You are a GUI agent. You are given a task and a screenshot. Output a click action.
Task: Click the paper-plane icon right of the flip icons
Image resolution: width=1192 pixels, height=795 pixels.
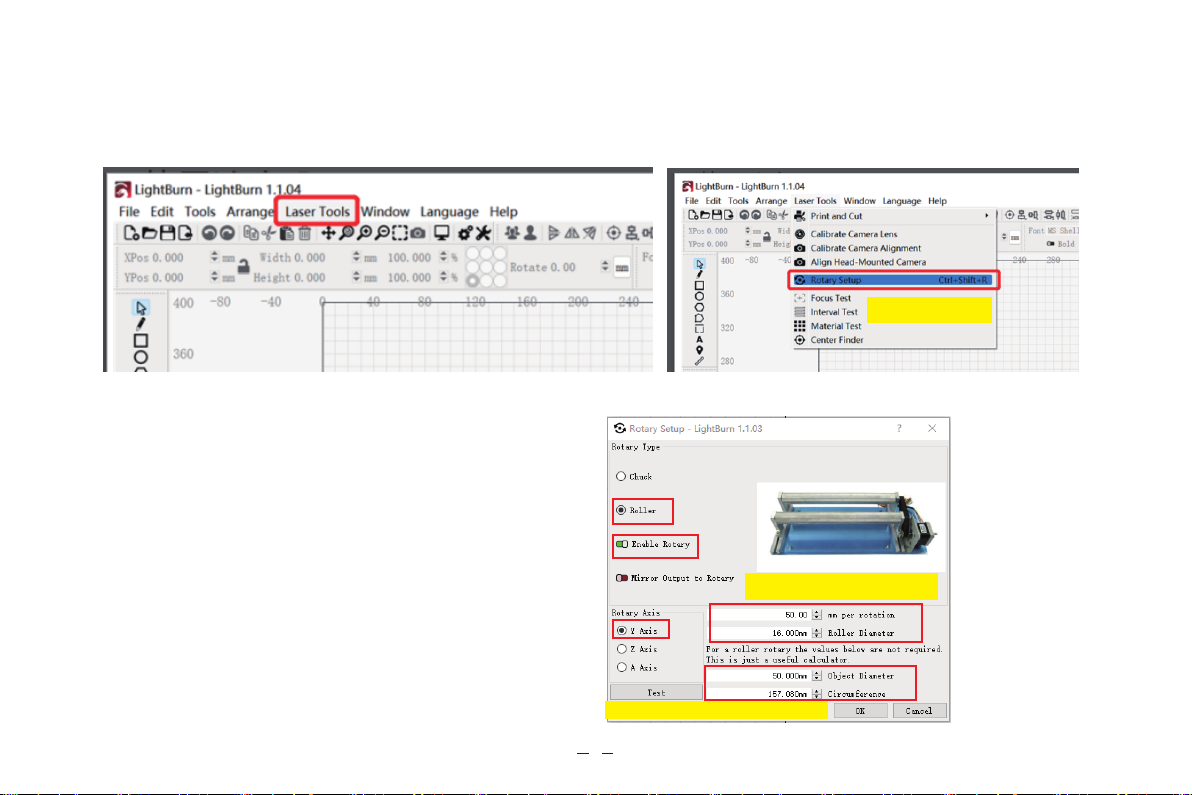(590, 233)
